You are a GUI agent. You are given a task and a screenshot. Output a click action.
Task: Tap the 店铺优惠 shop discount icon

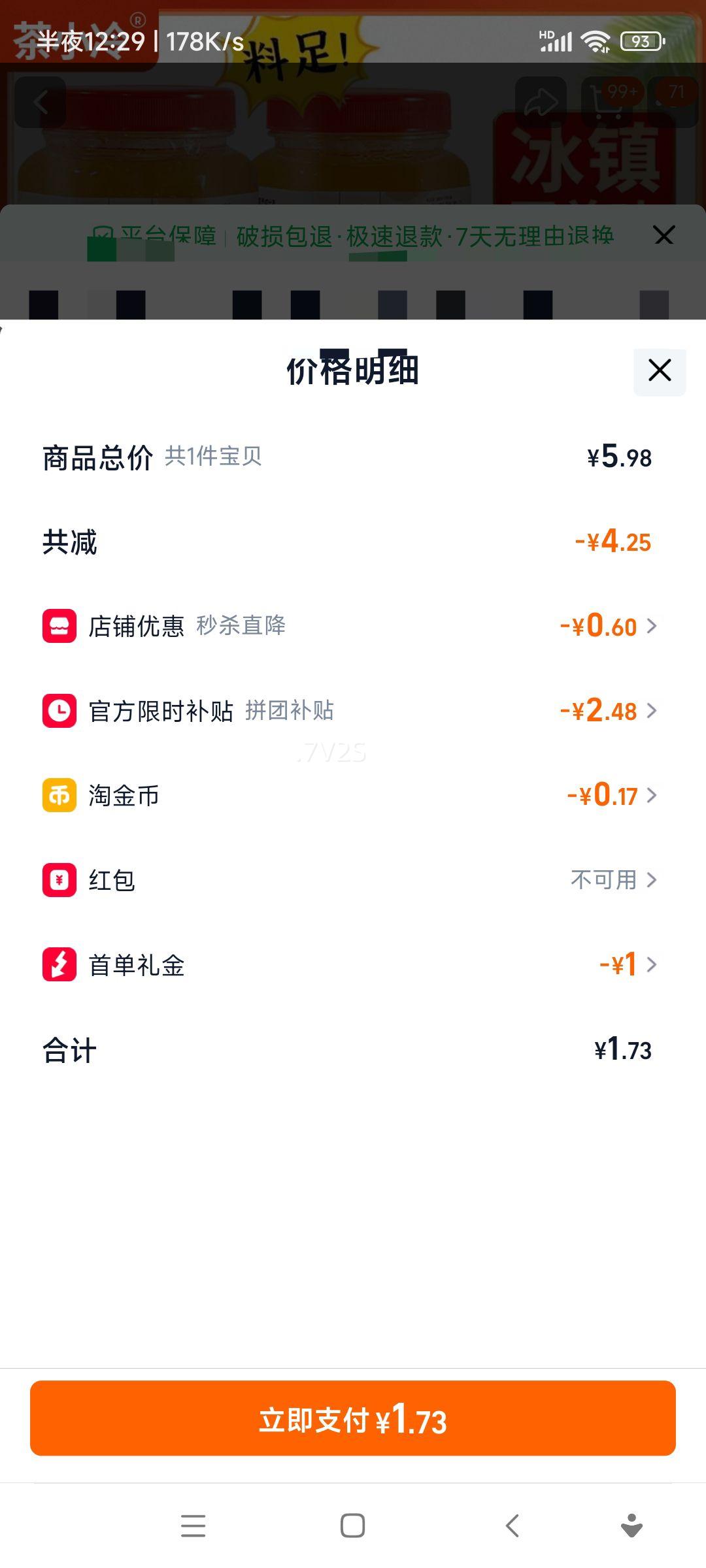[59, 626]
